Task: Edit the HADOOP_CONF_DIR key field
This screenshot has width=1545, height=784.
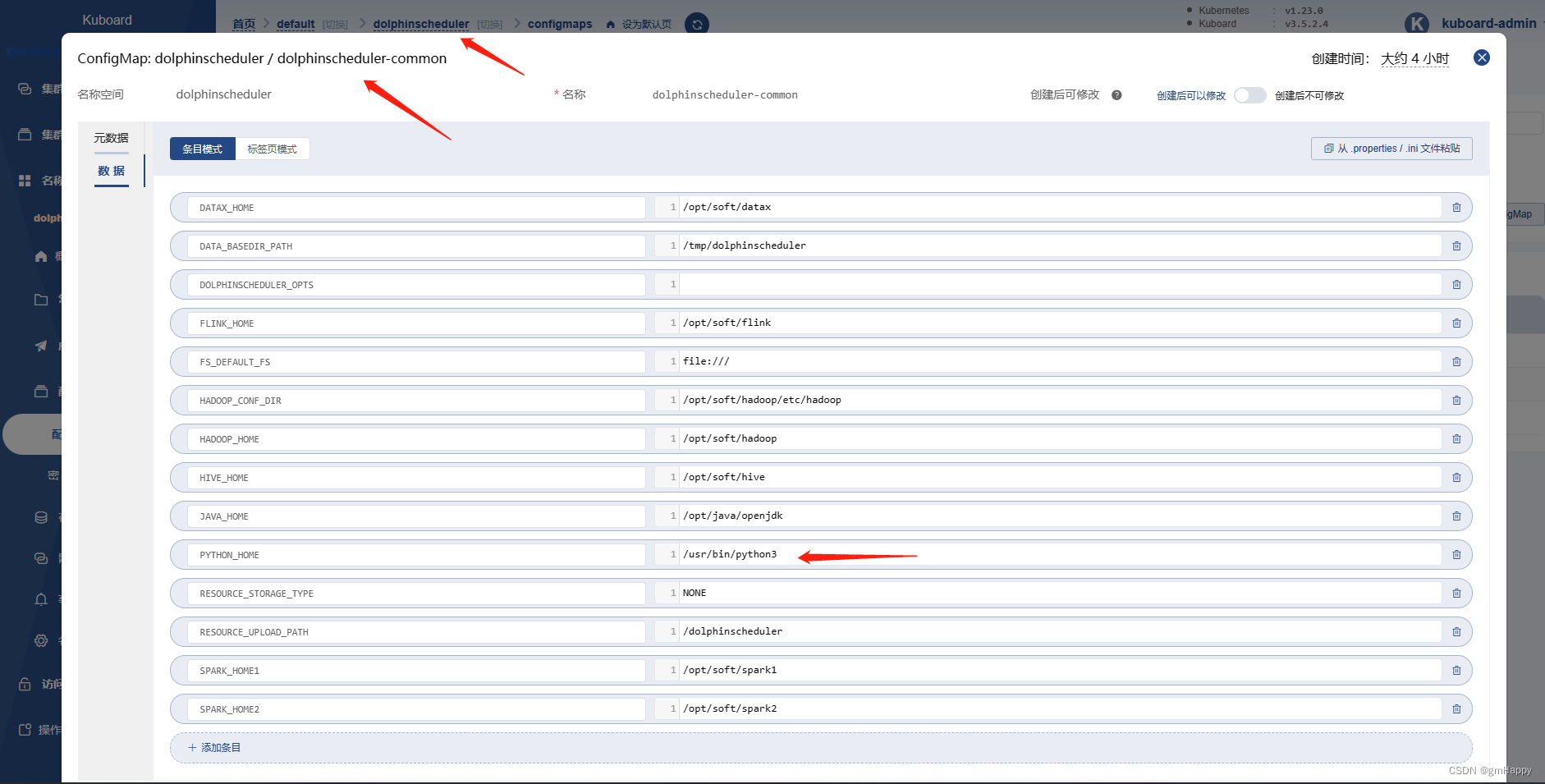Action: pos(416,401)
